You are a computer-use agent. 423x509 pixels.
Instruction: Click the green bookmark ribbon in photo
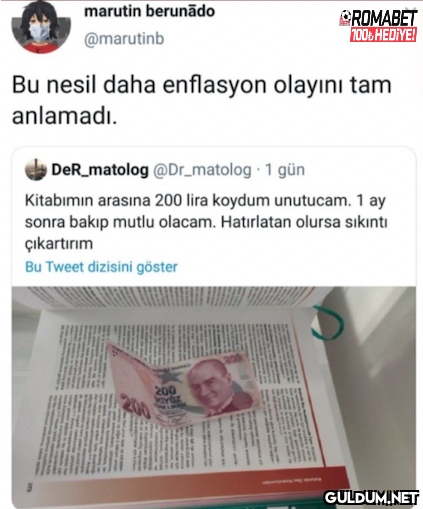(x=327, y=323)
